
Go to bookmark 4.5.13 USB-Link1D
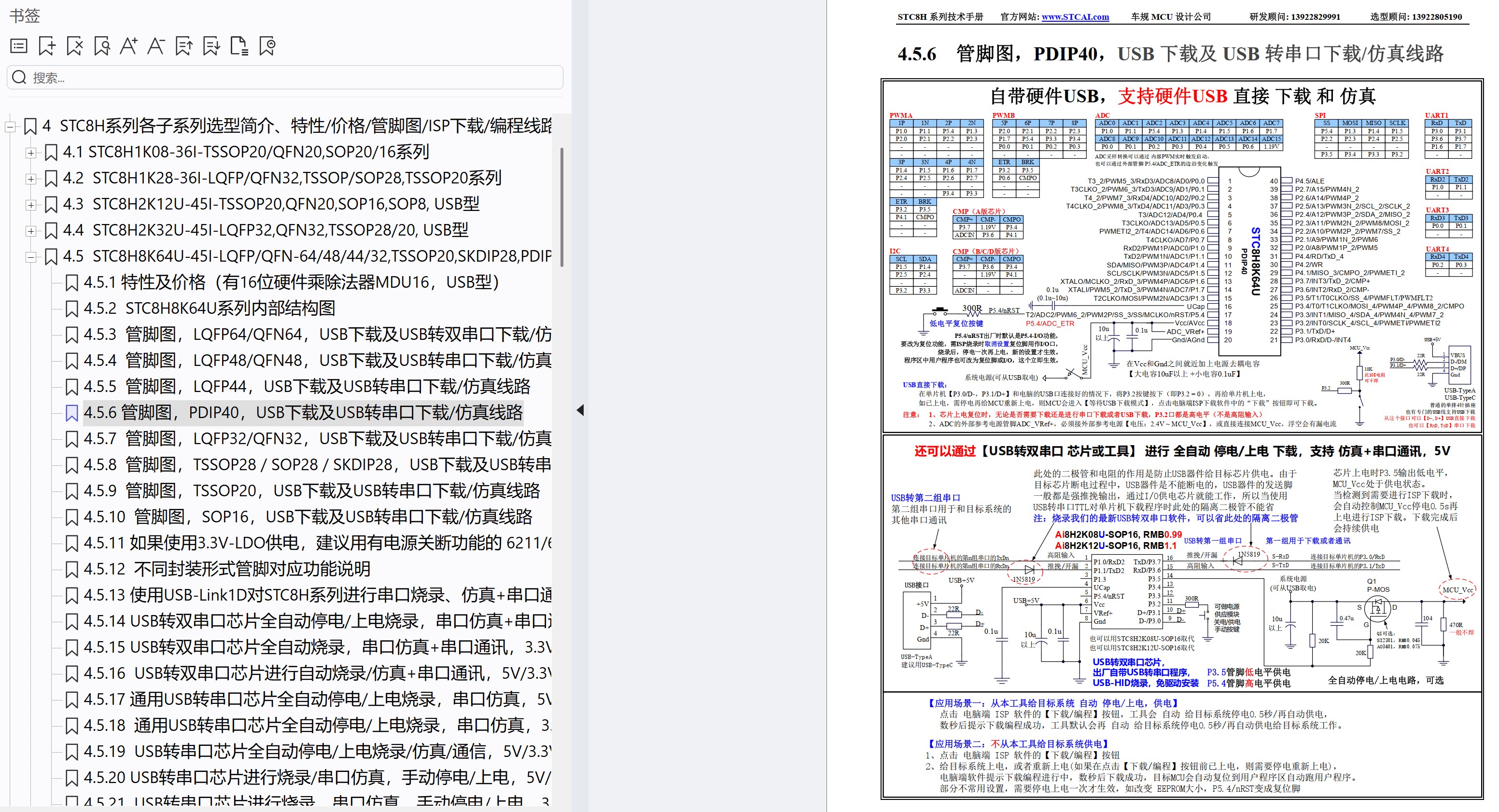[317, 595]
